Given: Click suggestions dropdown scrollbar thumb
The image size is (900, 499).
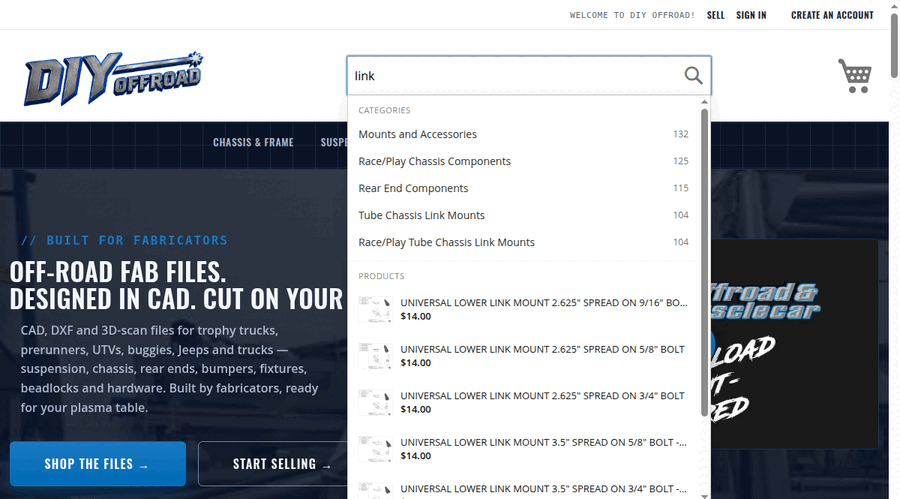Looking at the screenshot, I should click(704, 262).
